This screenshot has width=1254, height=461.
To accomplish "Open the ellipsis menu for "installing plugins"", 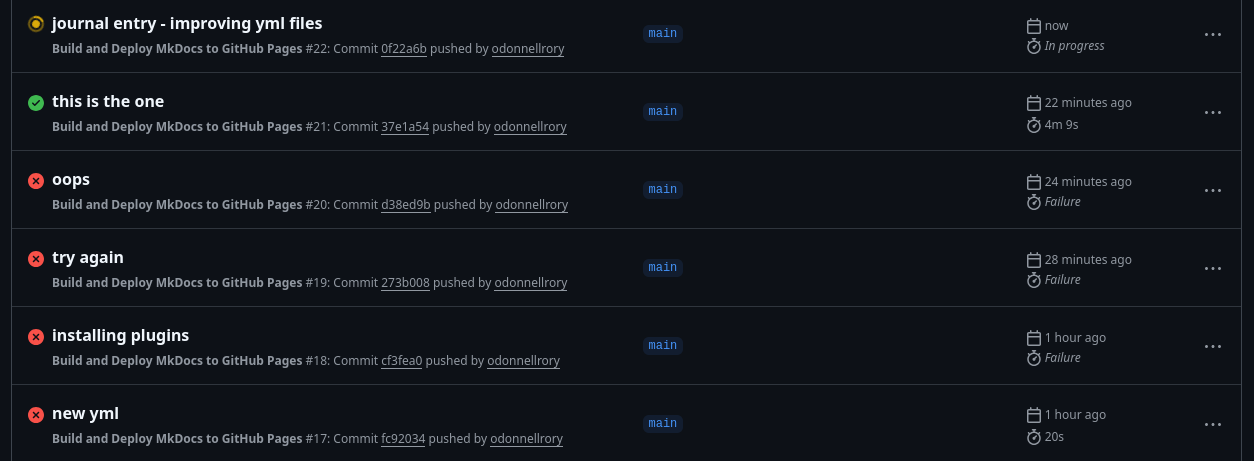I will click(x=1212, y=346).
